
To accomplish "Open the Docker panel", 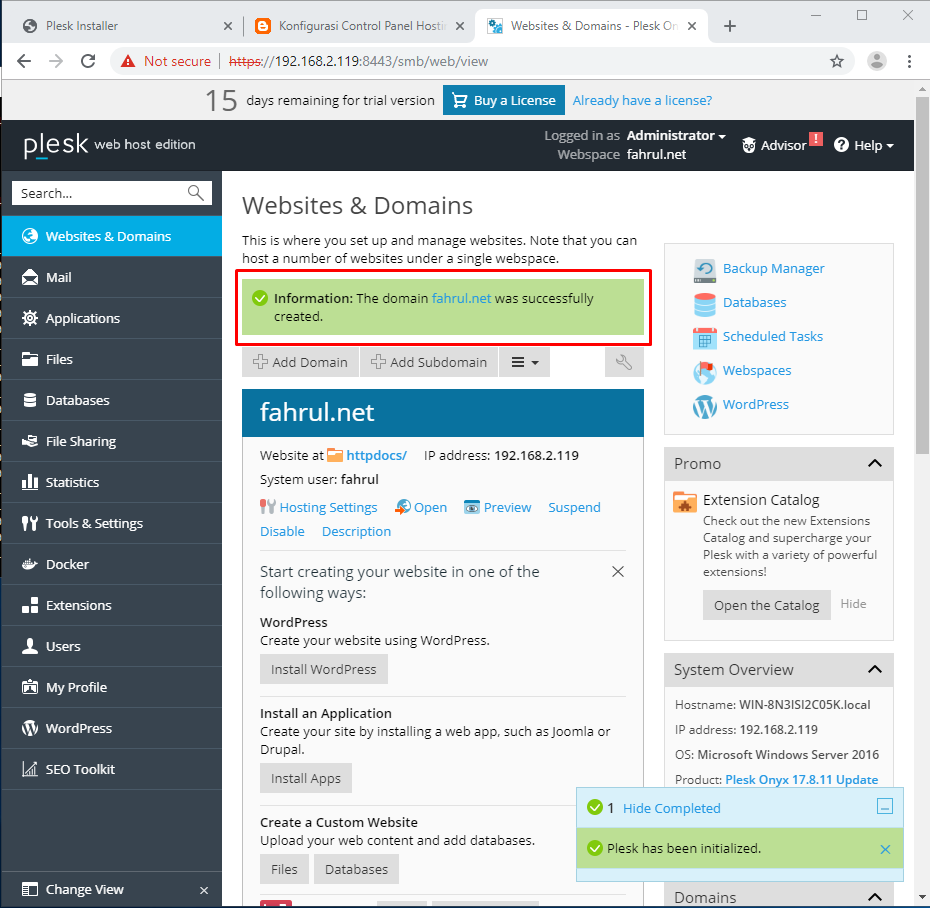I will tap(65, 564).
